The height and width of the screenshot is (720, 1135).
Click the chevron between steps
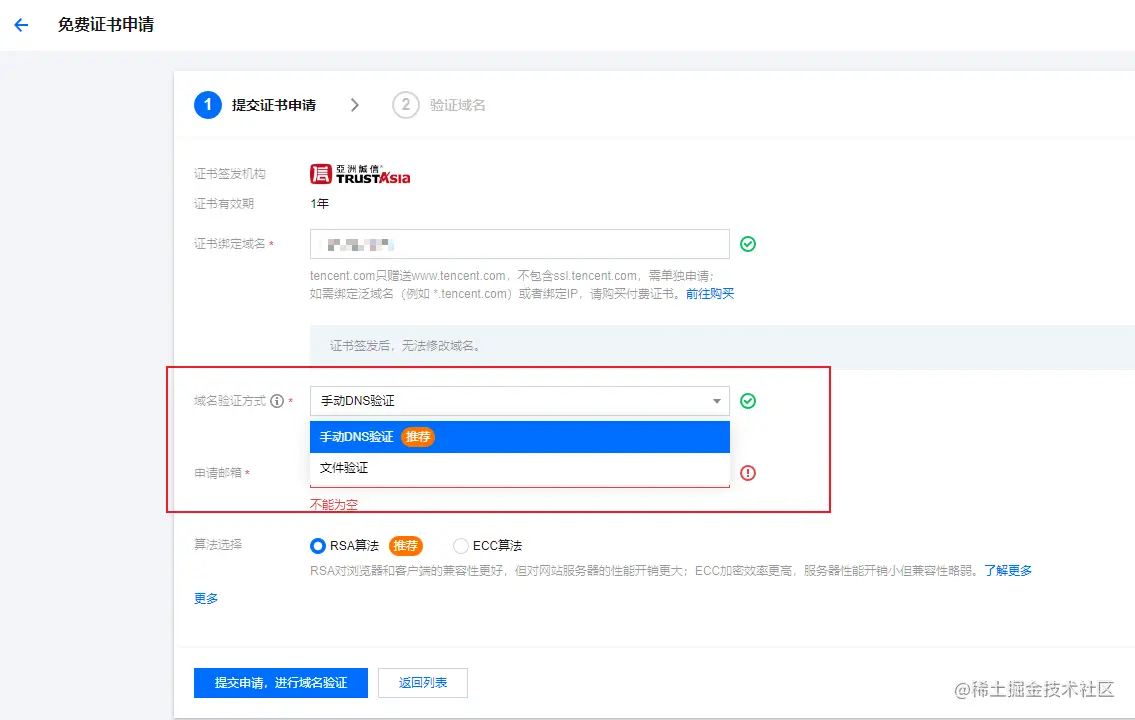point(355,105)
